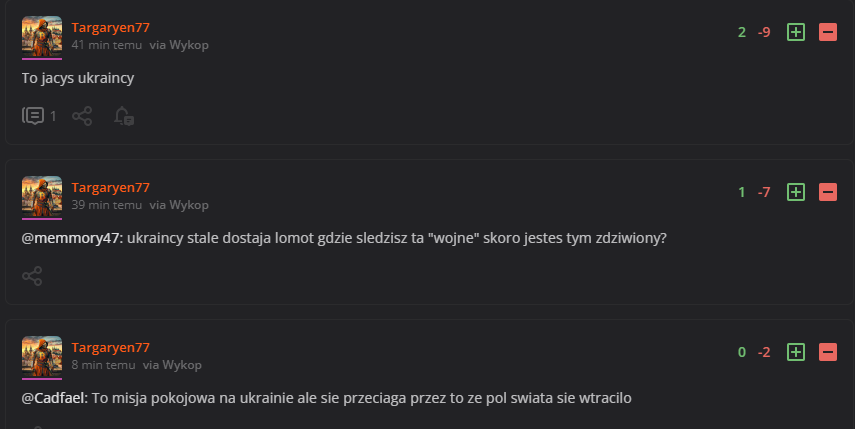Click Targaryen77 username in the @Cadfael reply
The width and height of the screenshot is (855, 429).
tap(110, 347)
